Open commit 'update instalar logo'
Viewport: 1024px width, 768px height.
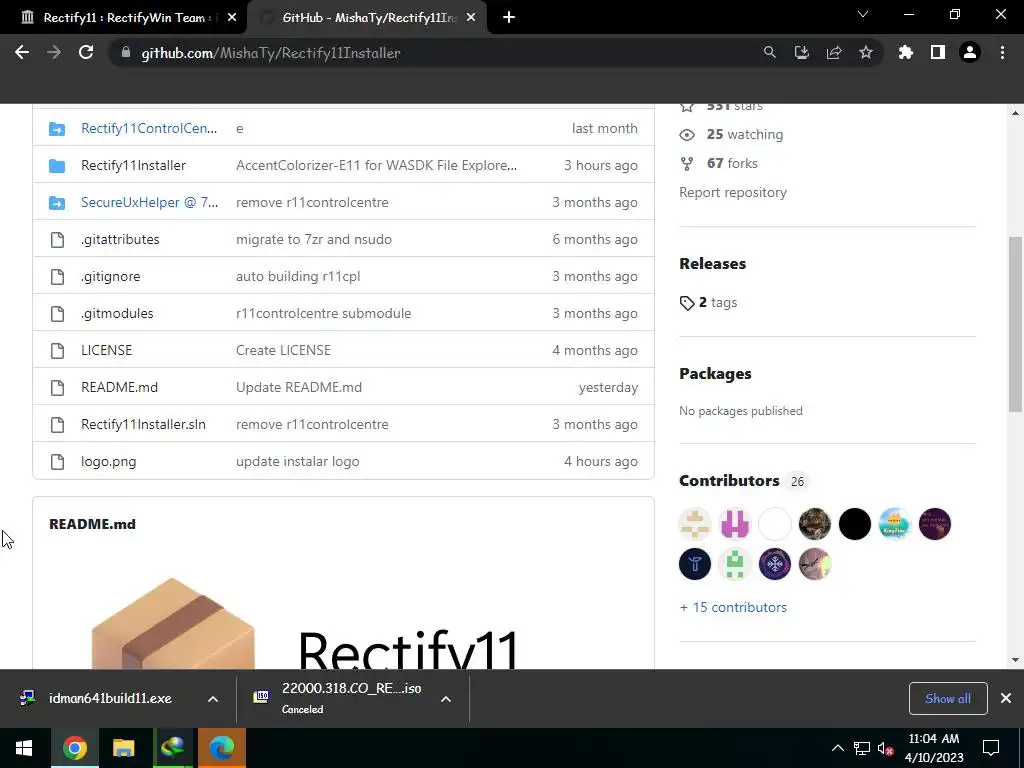coord(297,462)
